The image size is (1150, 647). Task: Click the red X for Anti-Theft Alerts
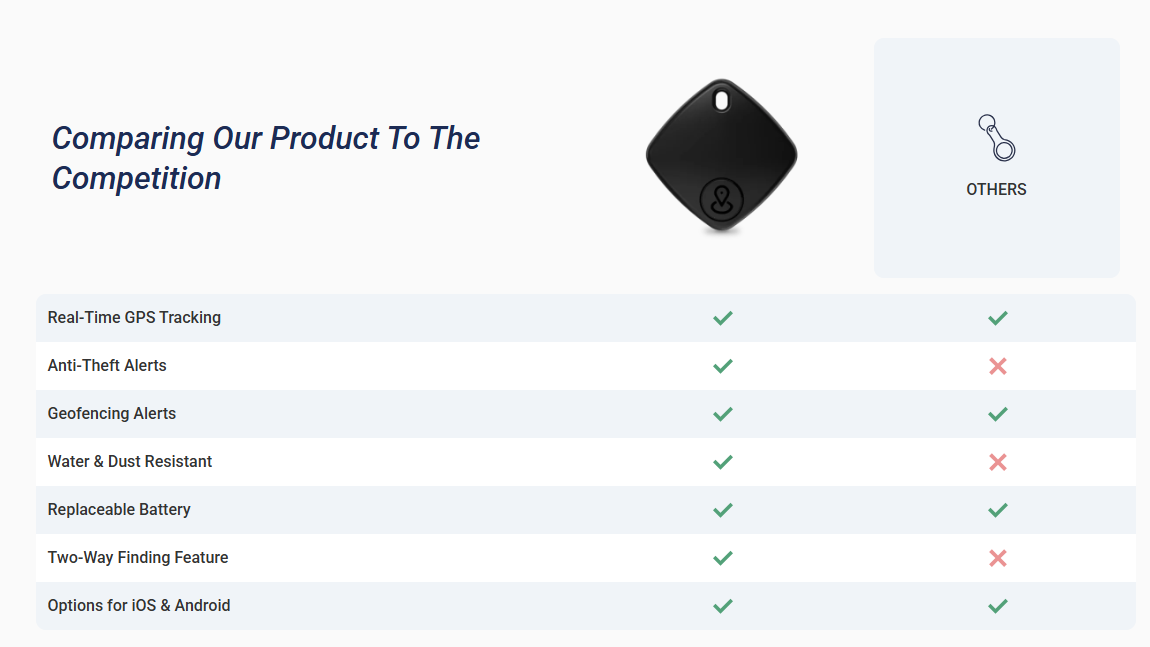(997, 366)
